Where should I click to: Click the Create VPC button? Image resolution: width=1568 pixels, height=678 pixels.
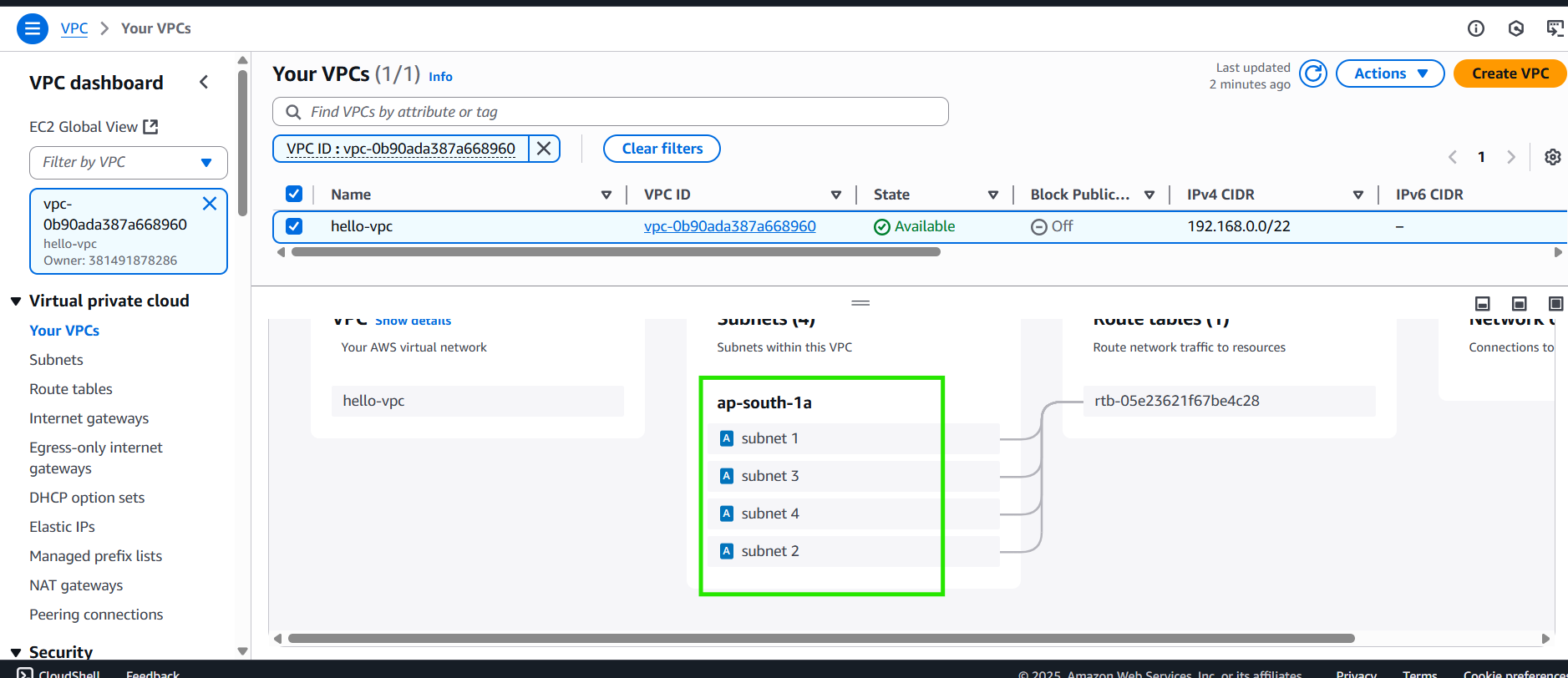pos(1510,73)
